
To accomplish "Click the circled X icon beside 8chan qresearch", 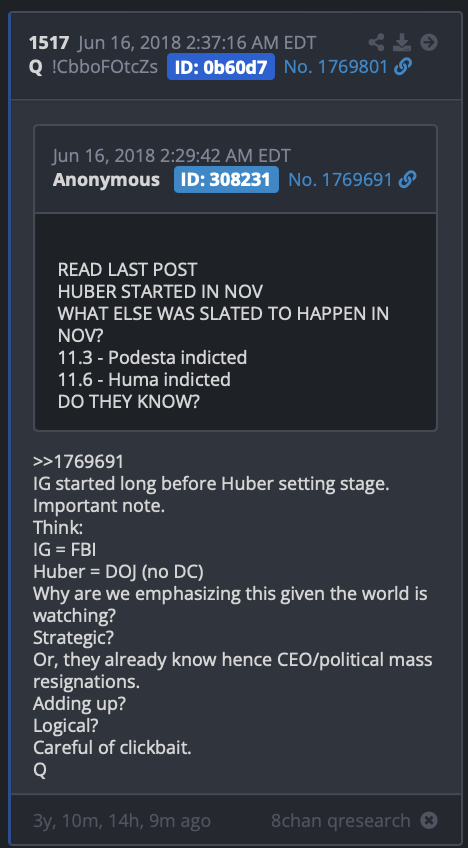I will (429, 820).
